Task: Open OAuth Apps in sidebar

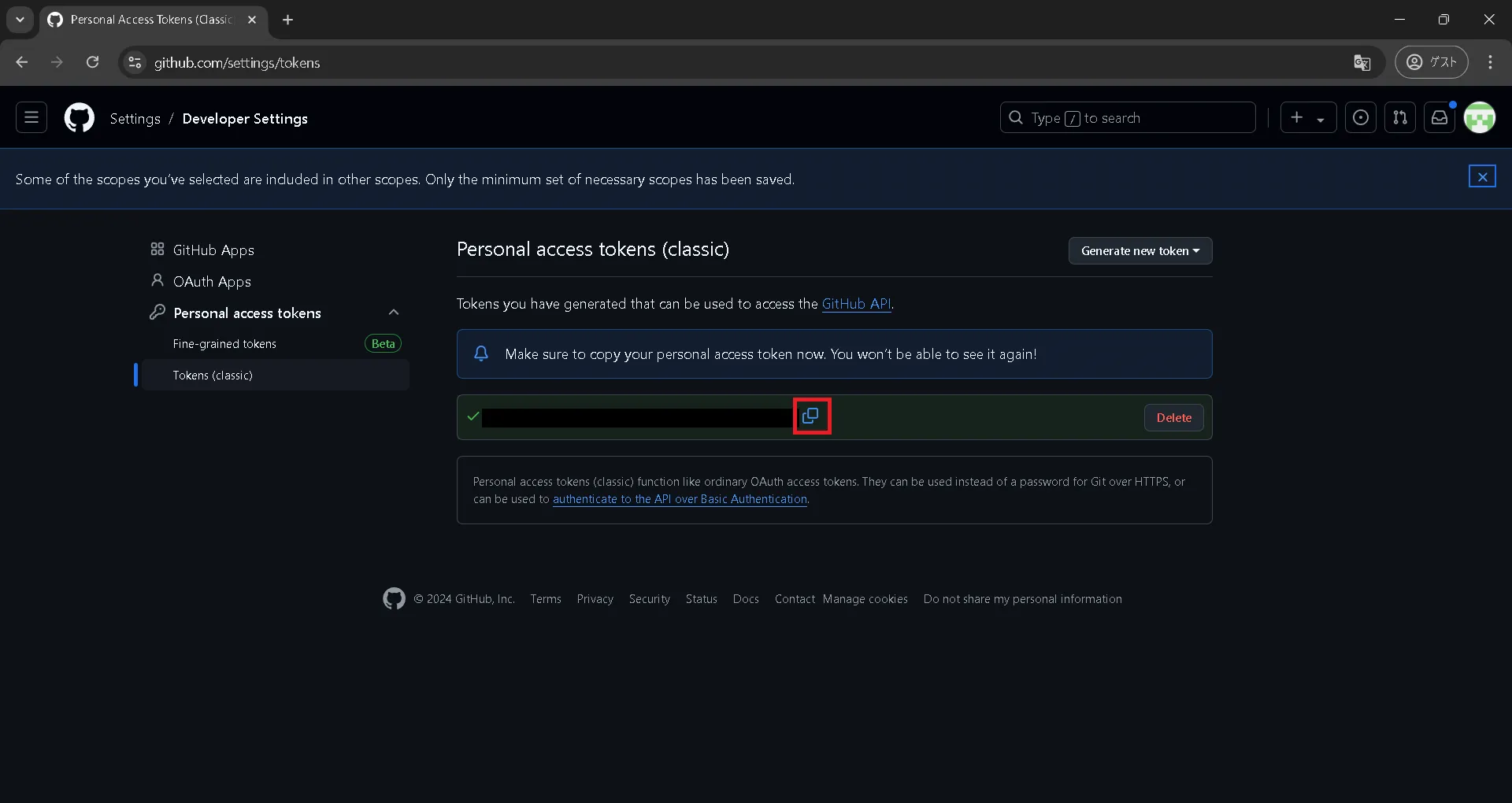Action: (212, 281)
